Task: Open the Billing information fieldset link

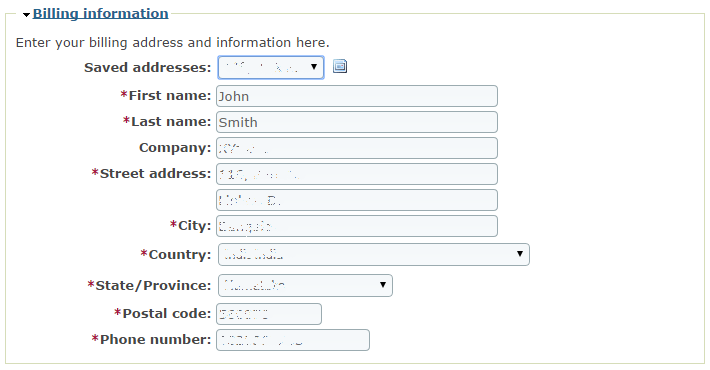Action: coord(100,14)
